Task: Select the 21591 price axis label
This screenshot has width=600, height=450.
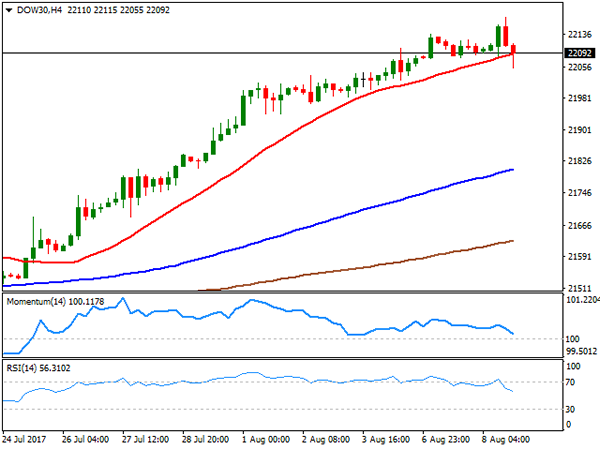Action: 580,256
